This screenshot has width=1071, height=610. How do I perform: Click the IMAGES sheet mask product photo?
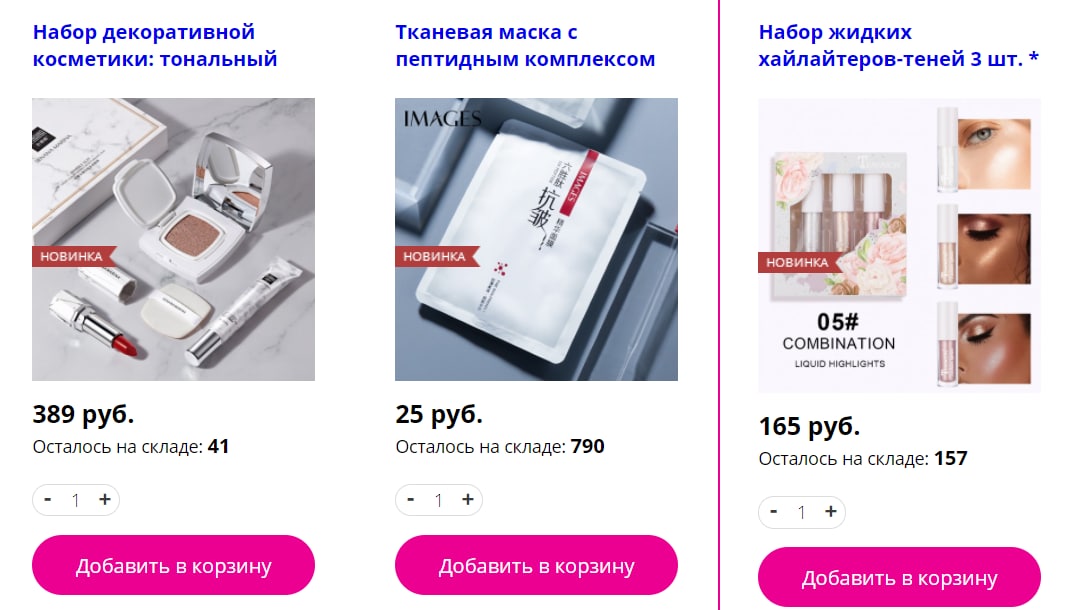point(536,239)
